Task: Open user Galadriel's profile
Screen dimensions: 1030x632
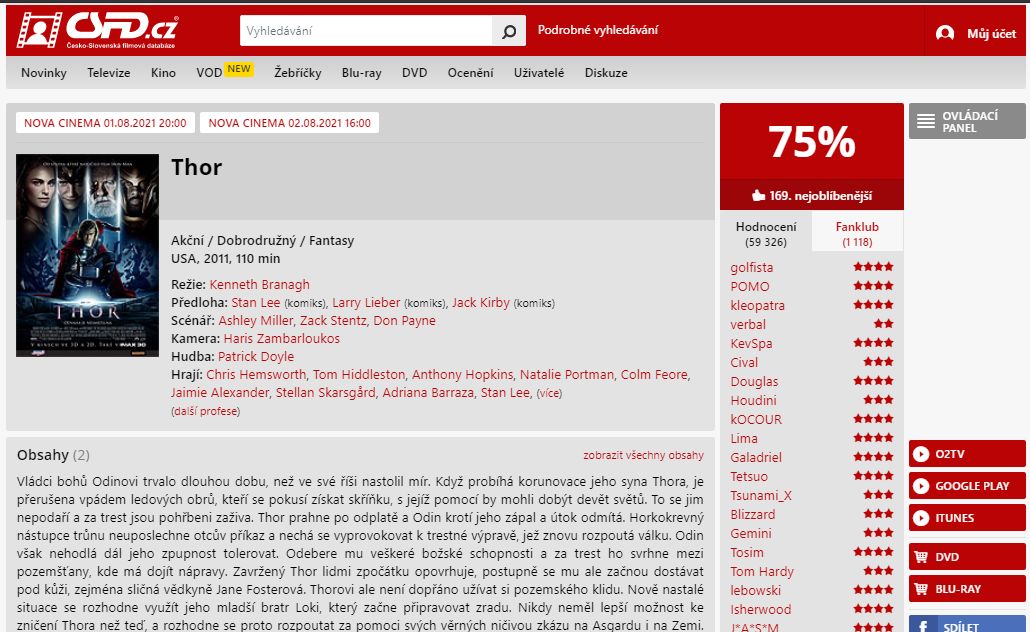Action: [x=756, y=457]
